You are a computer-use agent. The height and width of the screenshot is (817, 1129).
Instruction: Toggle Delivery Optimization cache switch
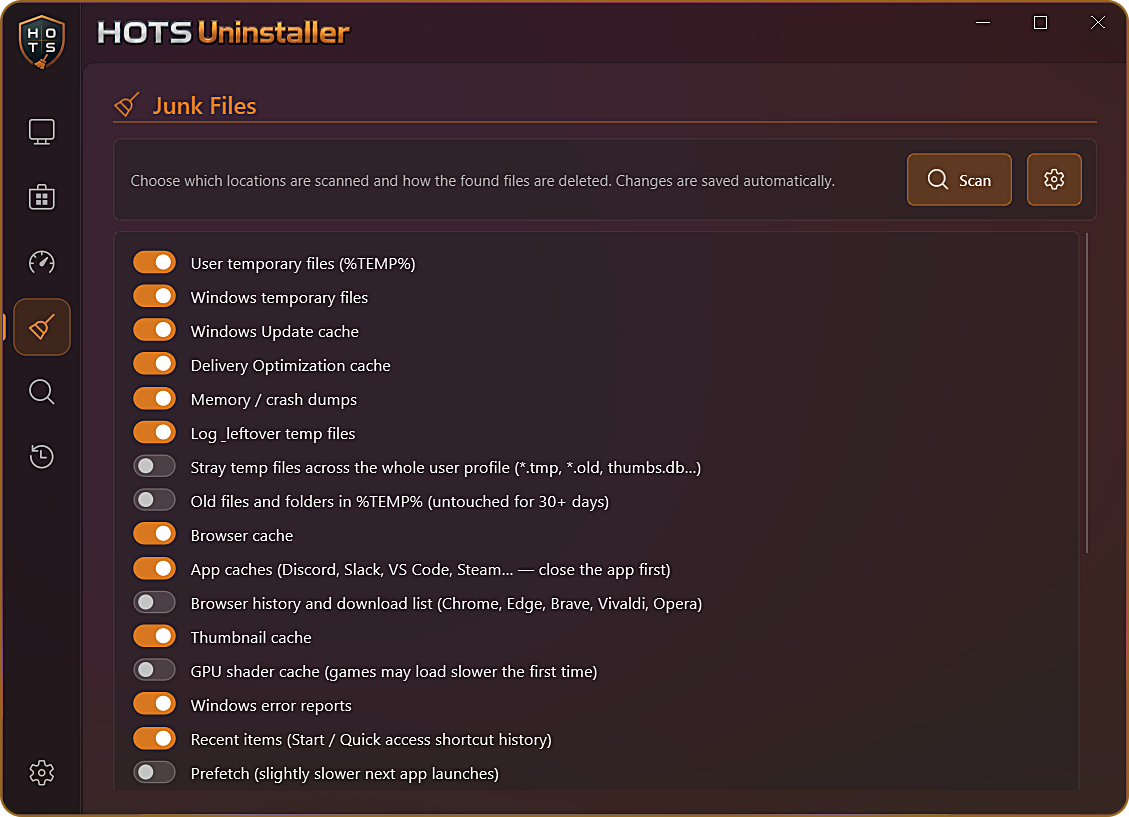pos(155,364)
